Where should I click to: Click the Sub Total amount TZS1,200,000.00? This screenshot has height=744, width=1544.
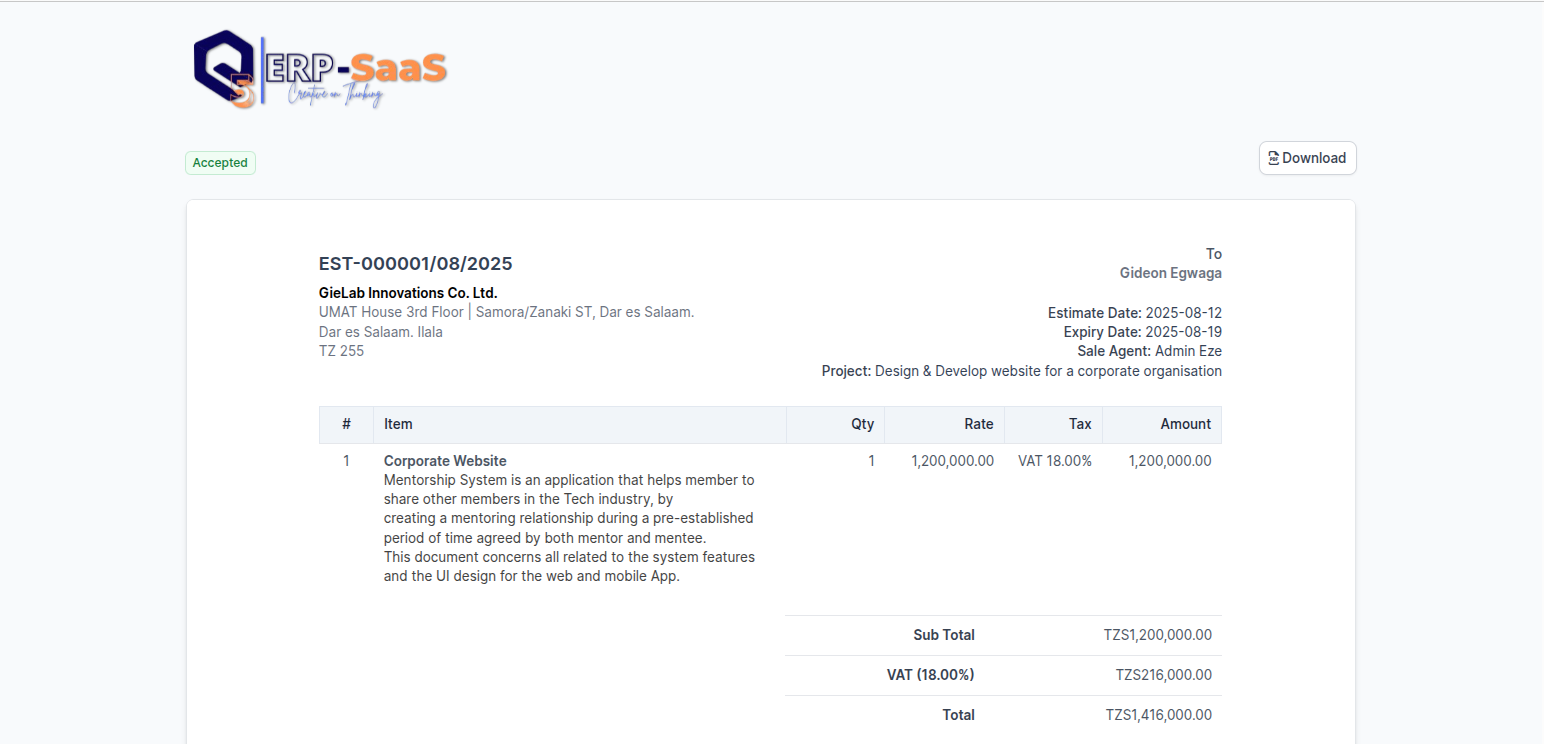(x=1157, y=635)
